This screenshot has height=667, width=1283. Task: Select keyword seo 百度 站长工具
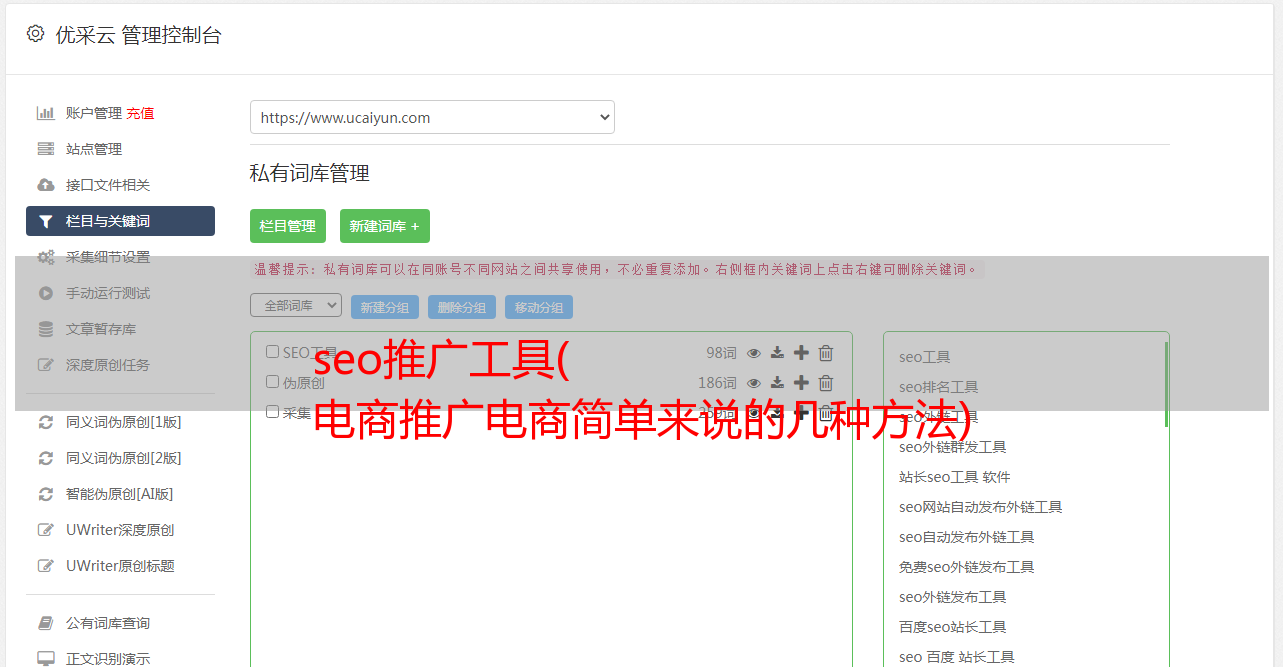pyautogui.click(x=957, y=657)
